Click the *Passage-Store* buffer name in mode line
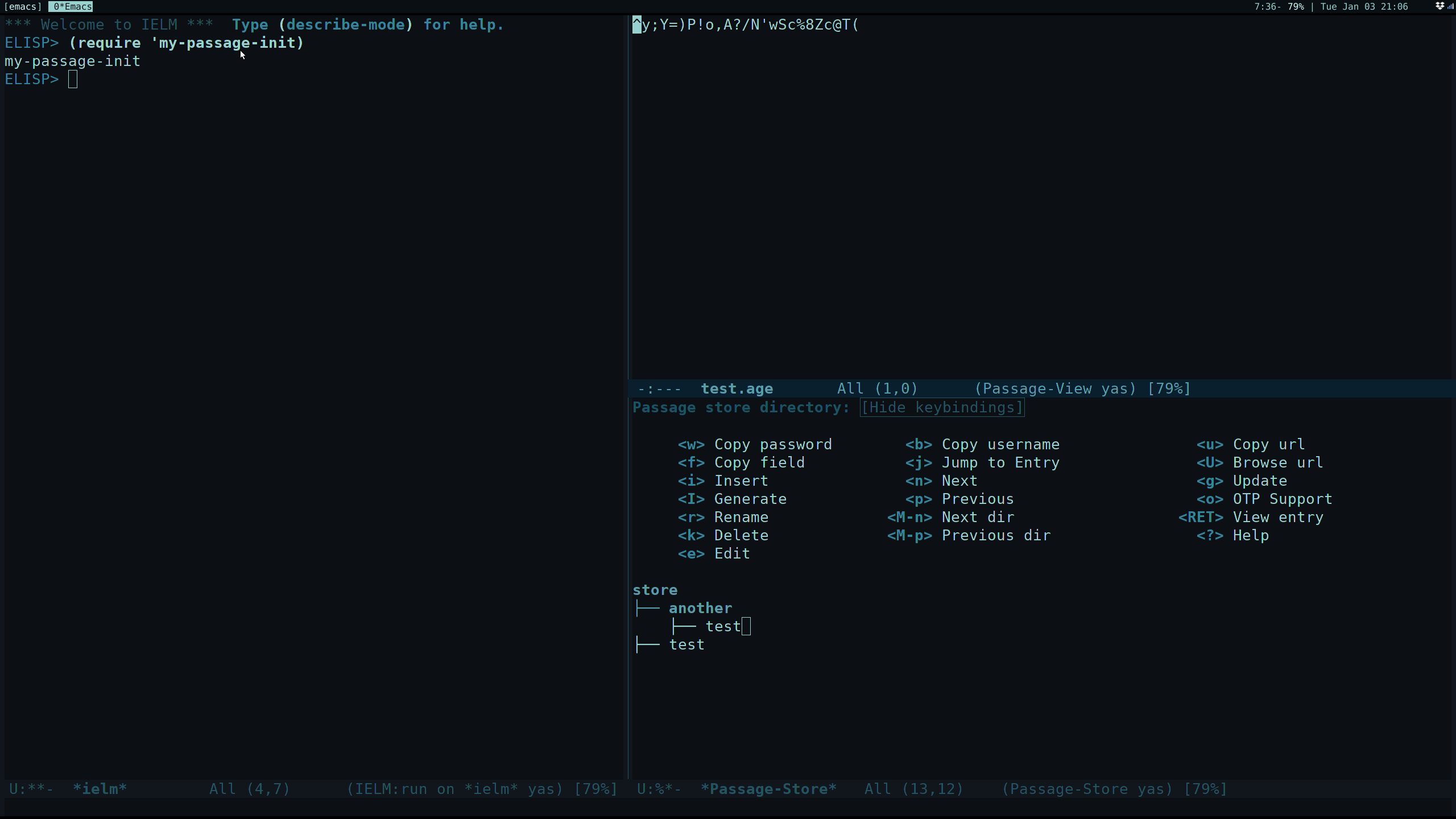The height and width of the screenshot is (819, 1456). (768, 789)
